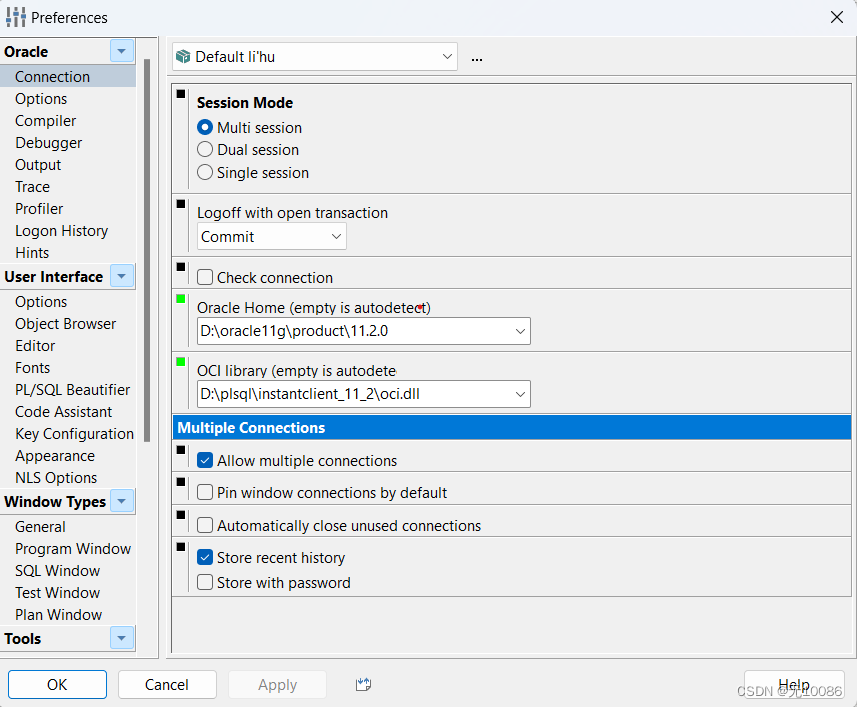Collapse the Oracle section arrow
Viewport: 857px width, 707px height.
[122, 51]
